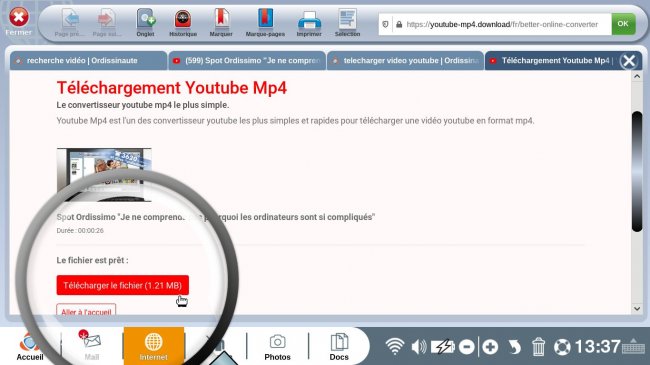The image size is (650, 365).
Task: Click 'Le convertisseur youtube mp4 le plus simple.'
Action: [143, 105]
